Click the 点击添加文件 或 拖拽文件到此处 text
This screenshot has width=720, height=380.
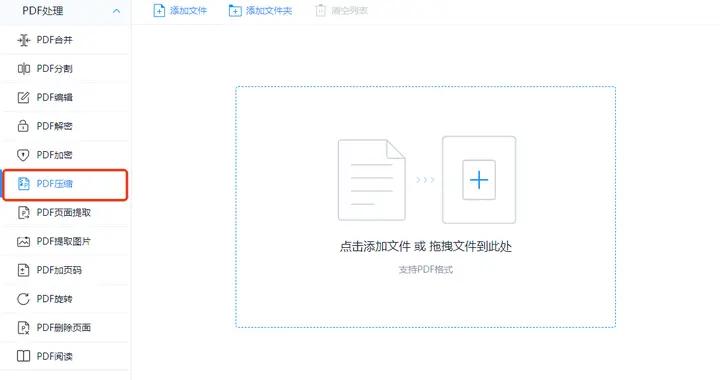[x=426, y=247]
